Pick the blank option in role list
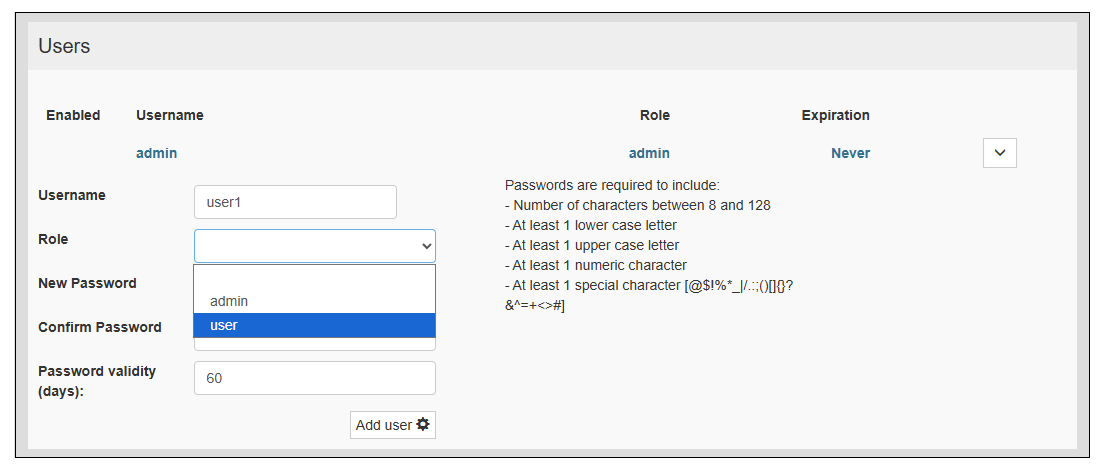1103x468 pixels. (x=315, y=277)
